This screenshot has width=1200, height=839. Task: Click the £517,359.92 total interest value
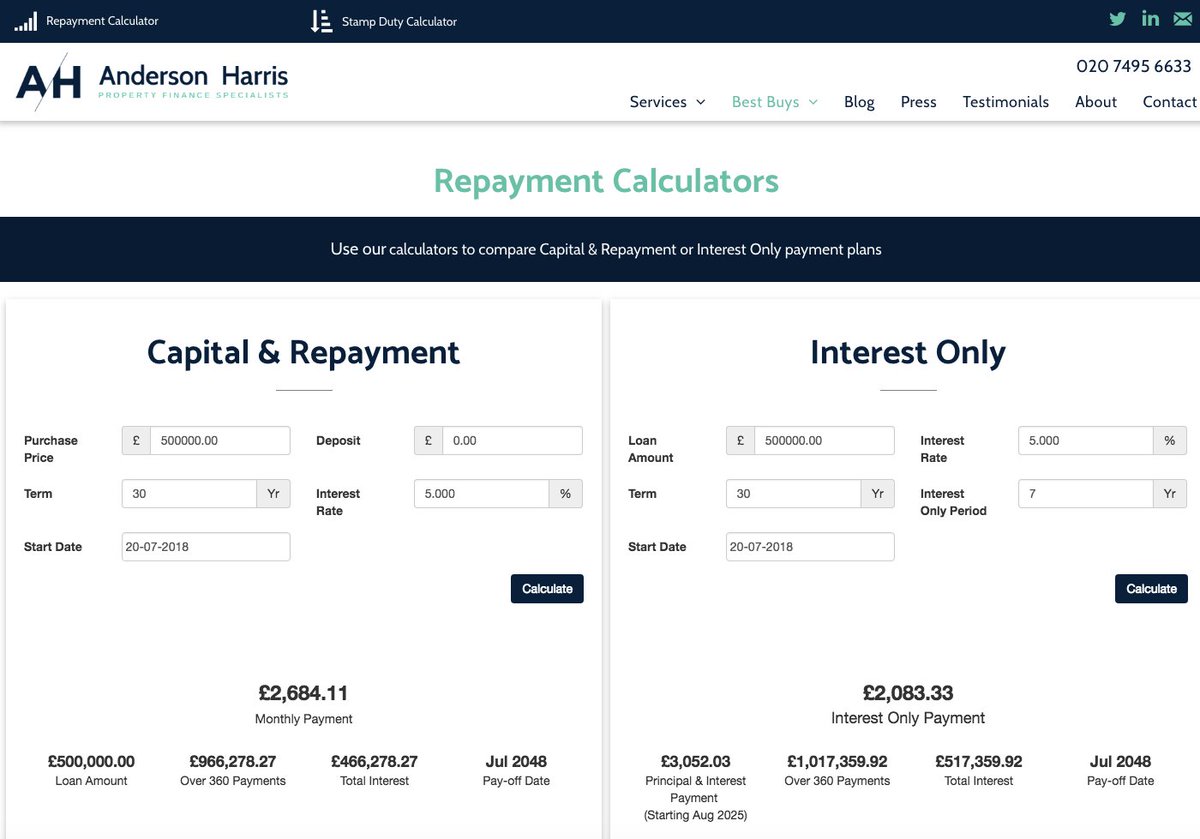(x=978, y=762)
